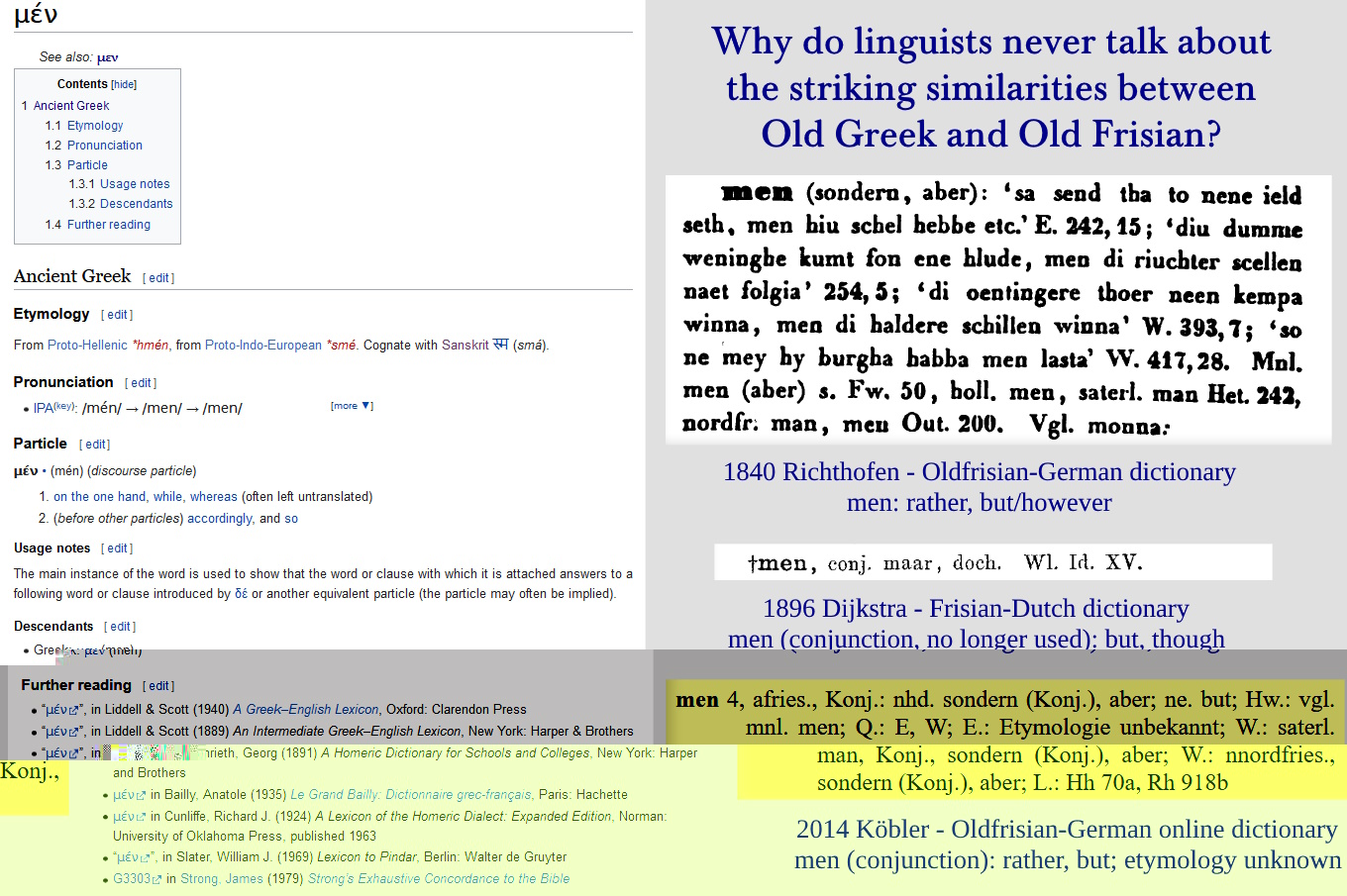Hide the Contents box

[124, 85]
